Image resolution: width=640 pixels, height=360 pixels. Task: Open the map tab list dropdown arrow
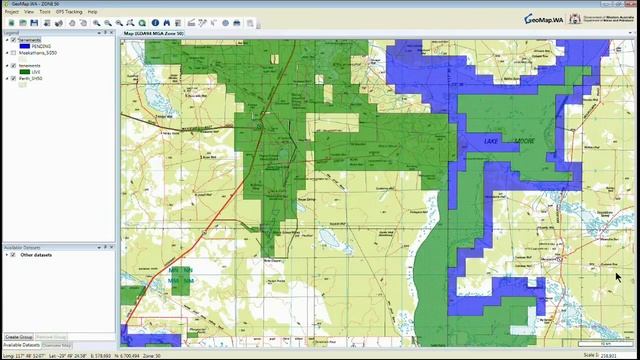[x=630, y=33]
